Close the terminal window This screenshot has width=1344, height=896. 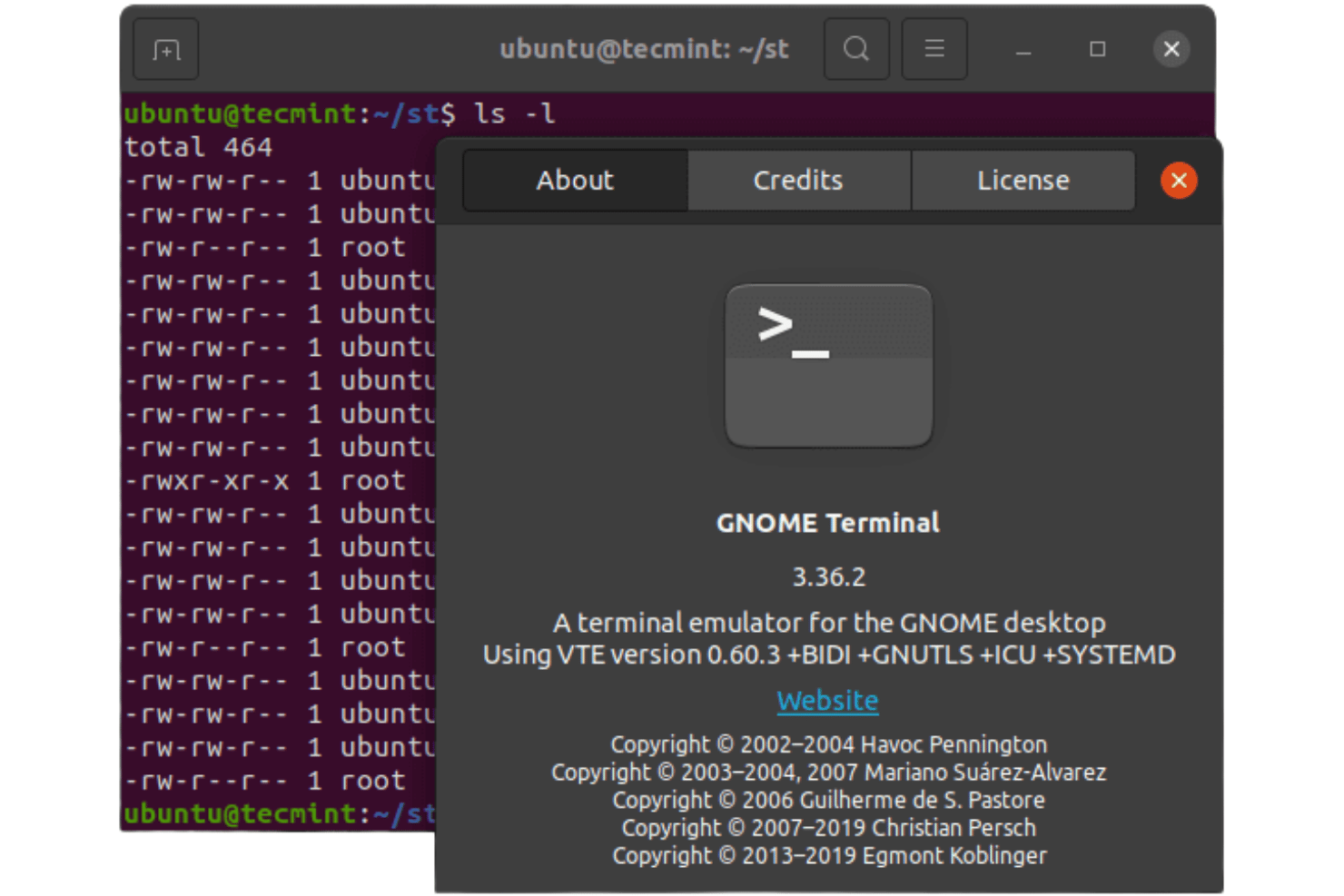pos(1171,49)
